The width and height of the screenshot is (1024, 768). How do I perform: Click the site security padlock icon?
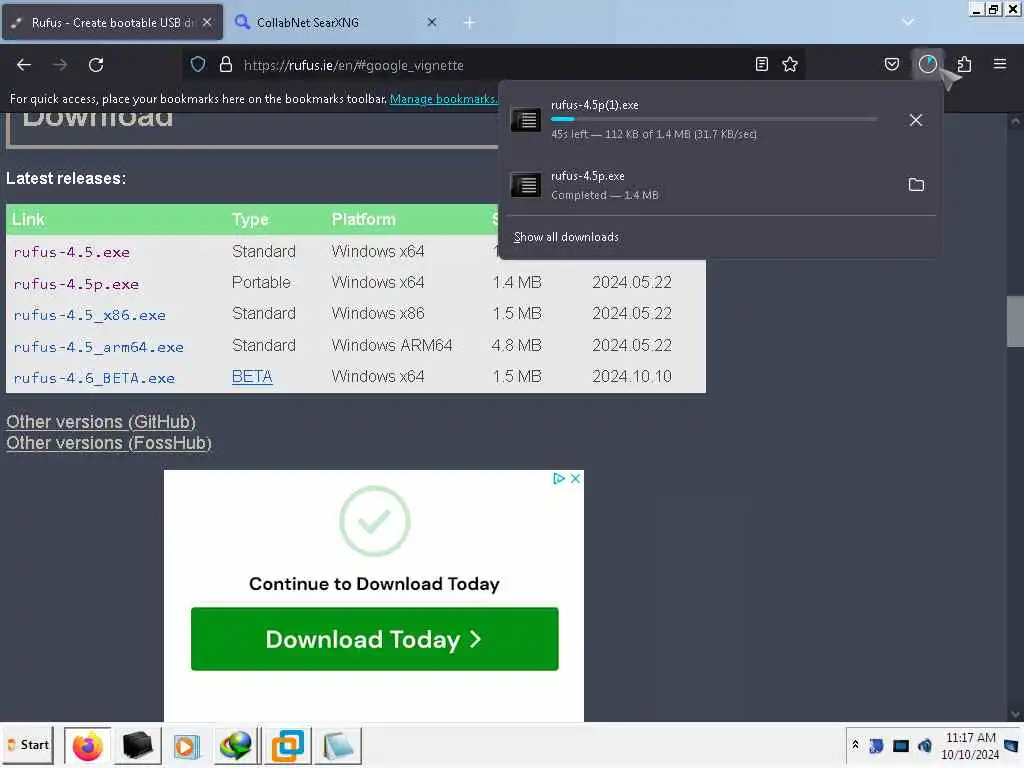coord(226,64)
